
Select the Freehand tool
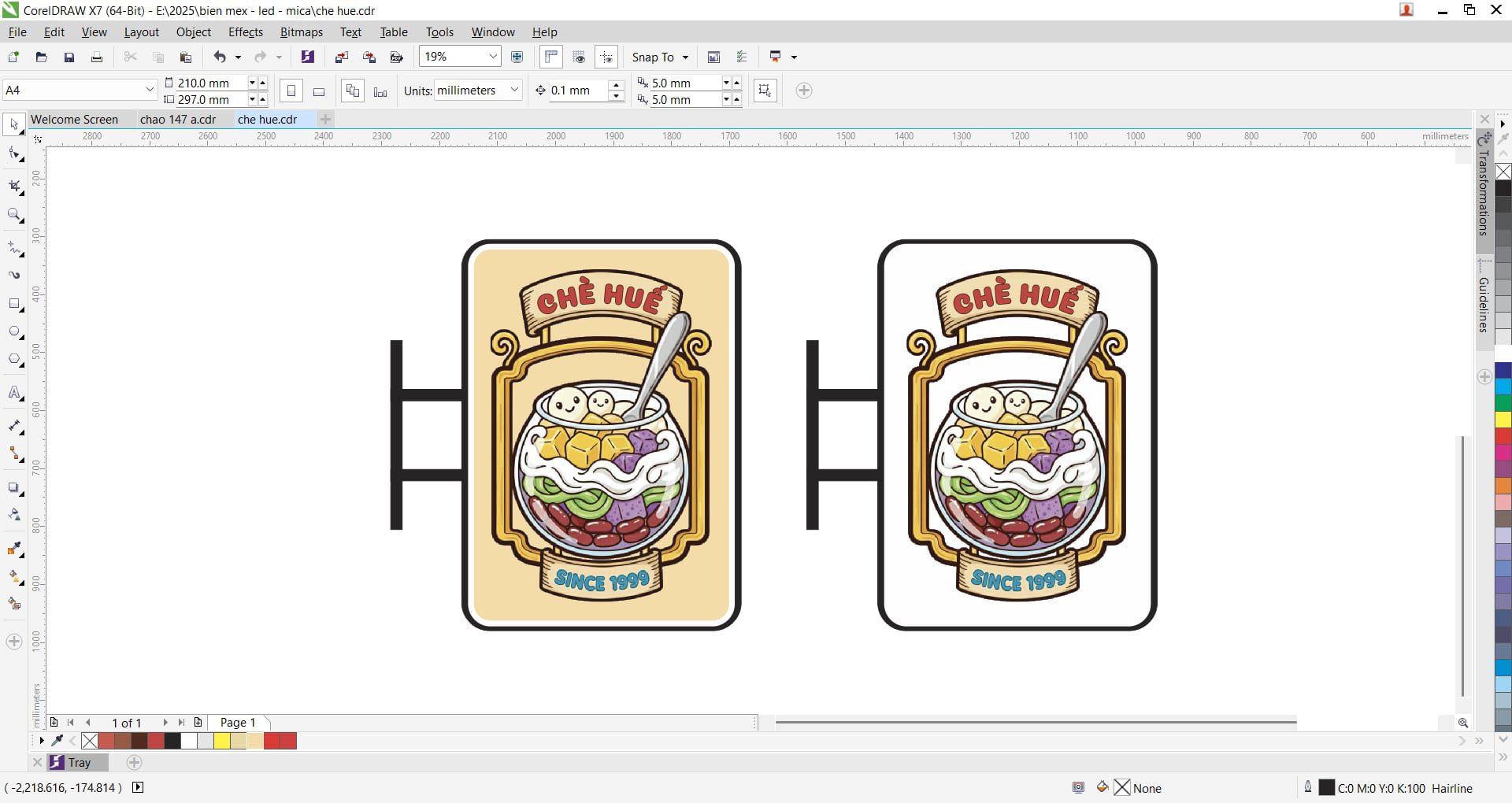click(14, 248)
